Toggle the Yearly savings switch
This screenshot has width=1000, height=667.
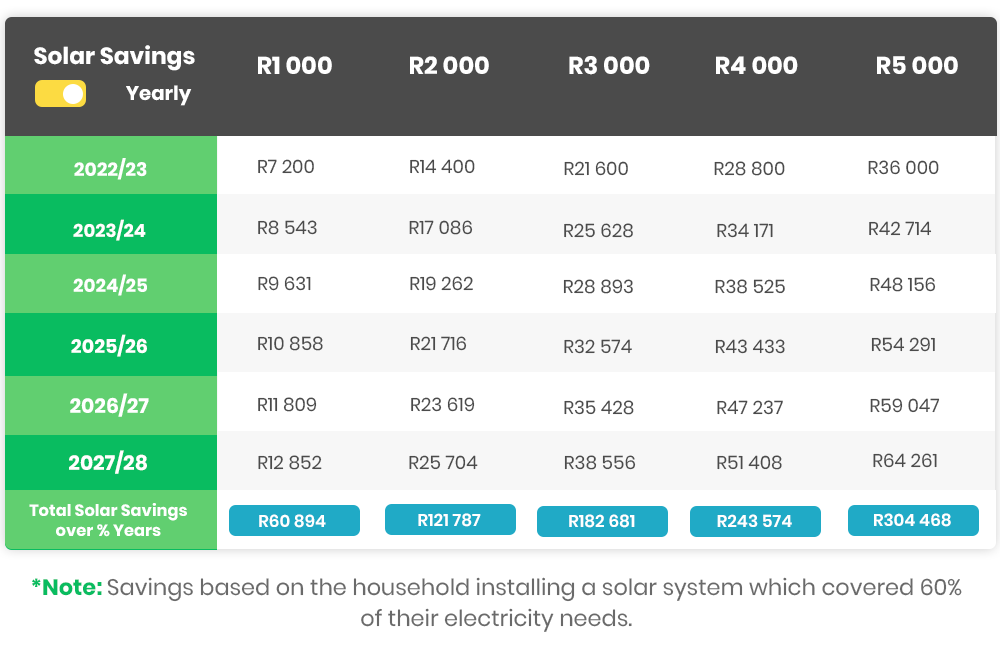(60, 94)
